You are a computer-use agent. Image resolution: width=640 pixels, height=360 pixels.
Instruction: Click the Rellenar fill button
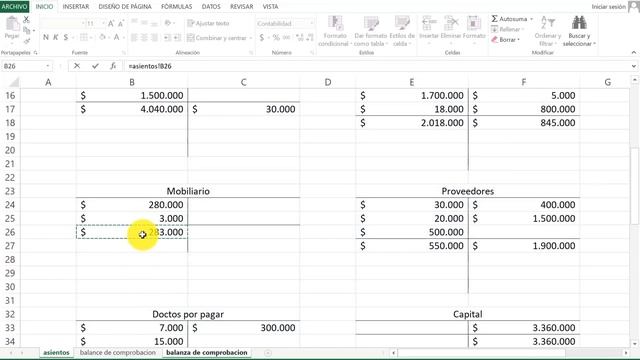pyautogui.click(x=507, y=29)
